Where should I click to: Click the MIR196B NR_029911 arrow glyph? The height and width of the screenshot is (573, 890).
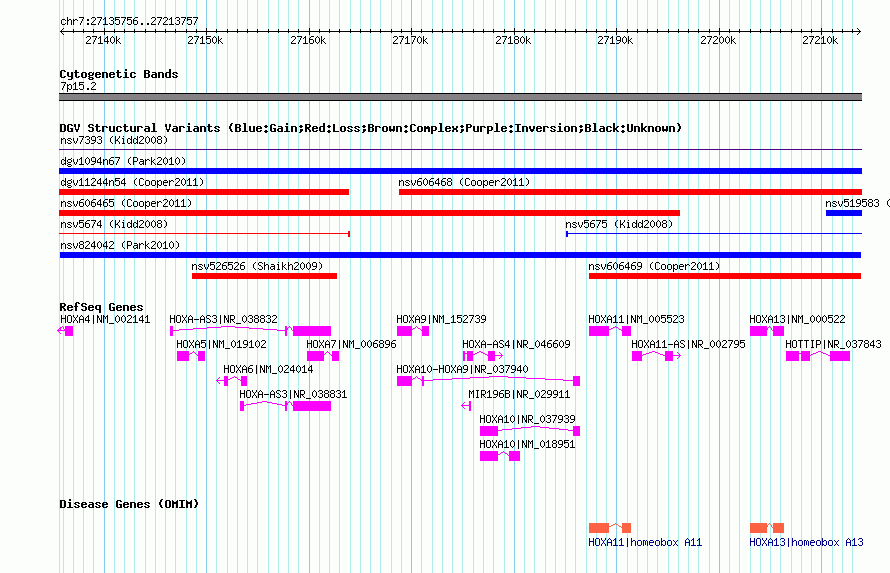pos(466,406)
